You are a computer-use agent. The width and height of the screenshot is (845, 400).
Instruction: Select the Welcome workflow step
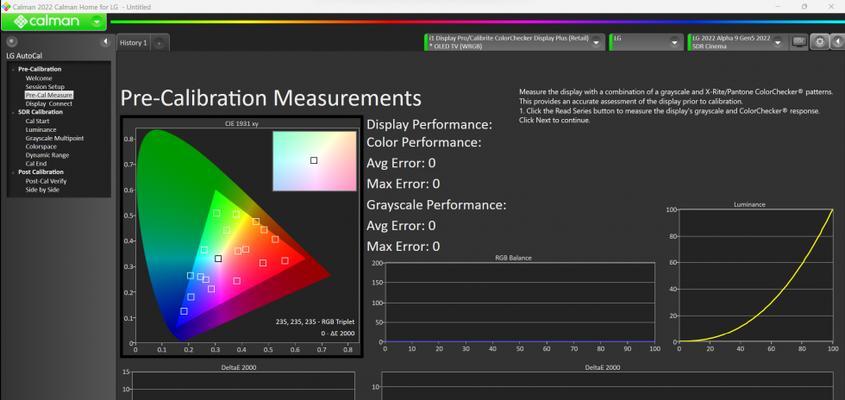[39, 78]
